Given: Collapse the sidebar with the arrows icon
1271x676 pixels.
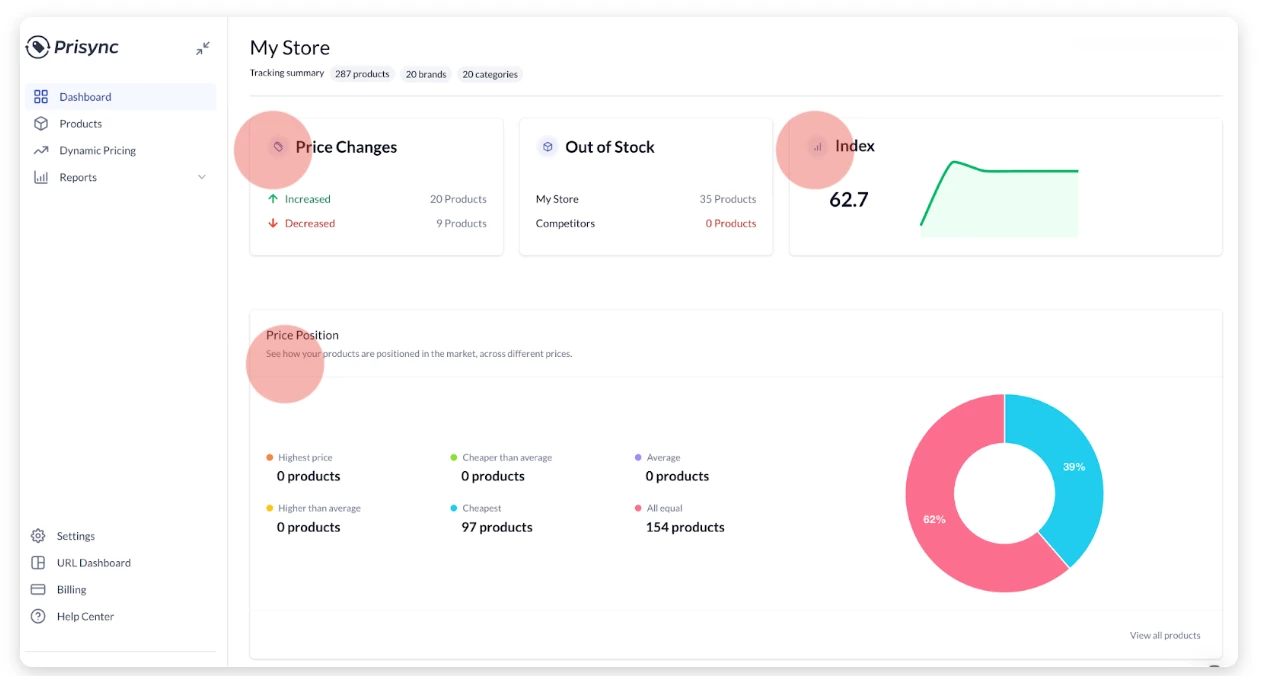Looking at the screenshot, I should [x=203, y=48].
